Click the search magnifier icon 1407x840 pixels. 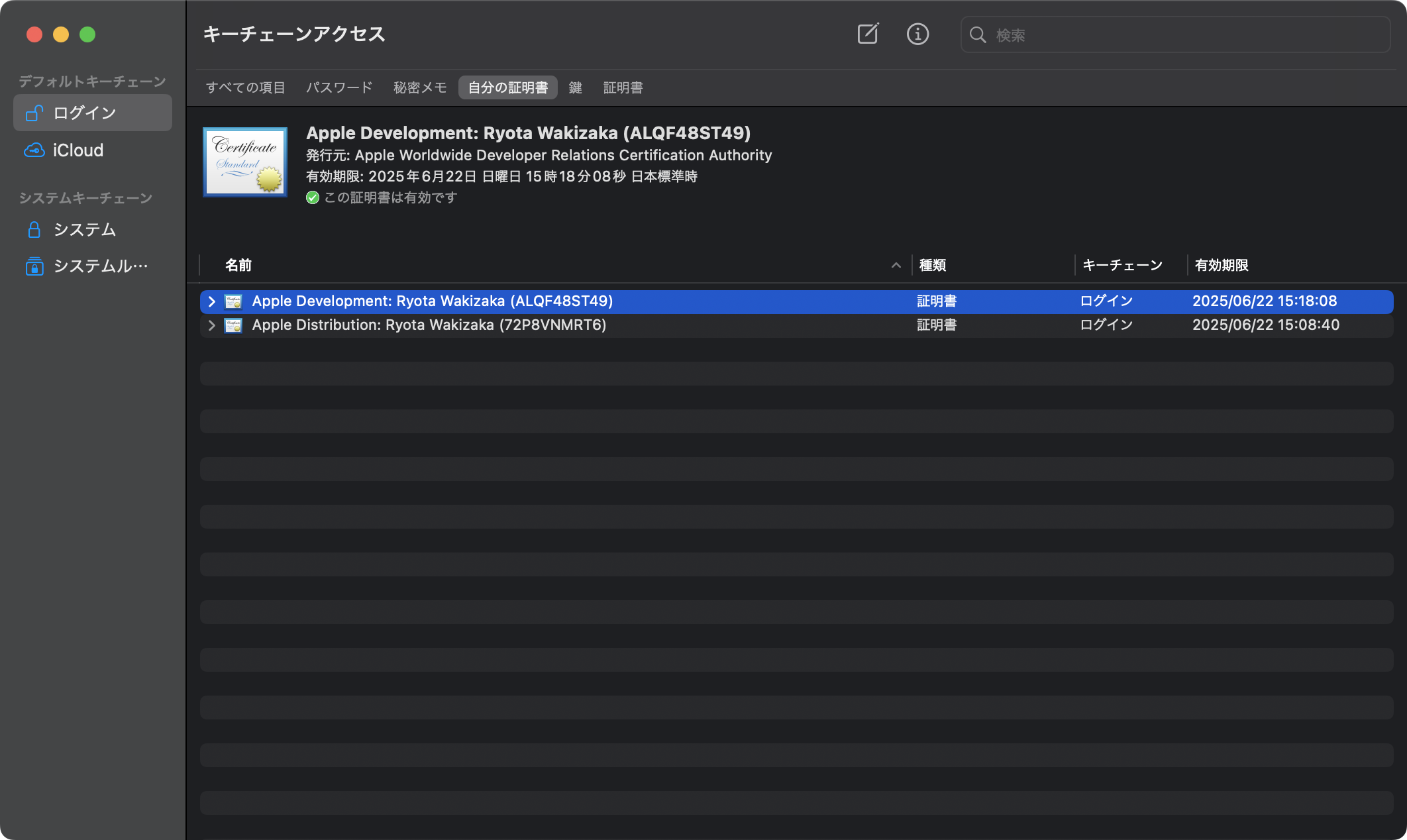[978, 34]
